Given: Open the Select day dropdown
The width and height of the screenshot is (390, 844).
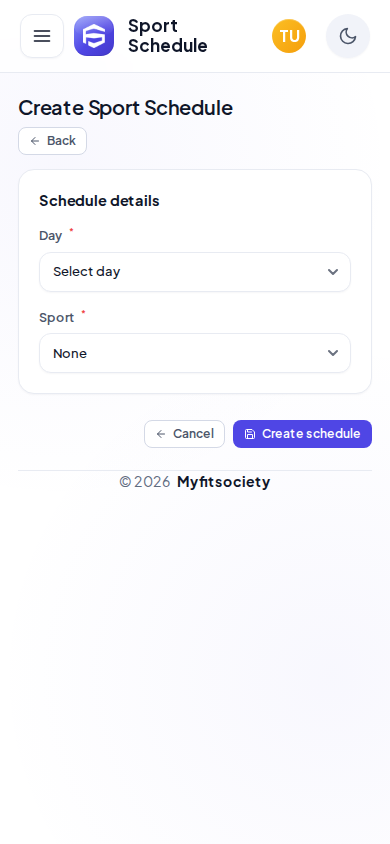Looking at the screenshot, I should coord(195,272).
